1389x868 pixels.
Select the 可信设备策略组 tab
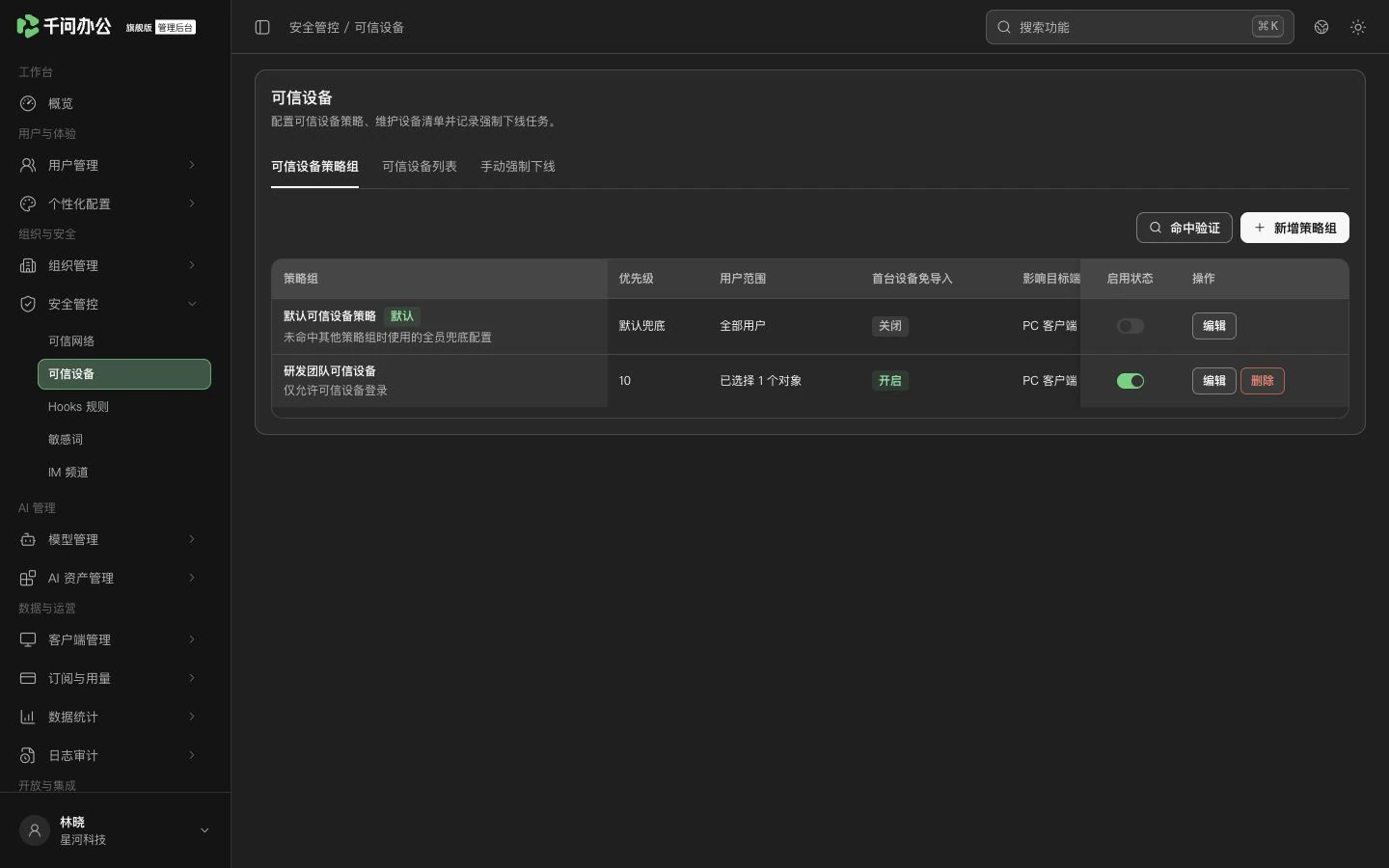click(314, 167)
